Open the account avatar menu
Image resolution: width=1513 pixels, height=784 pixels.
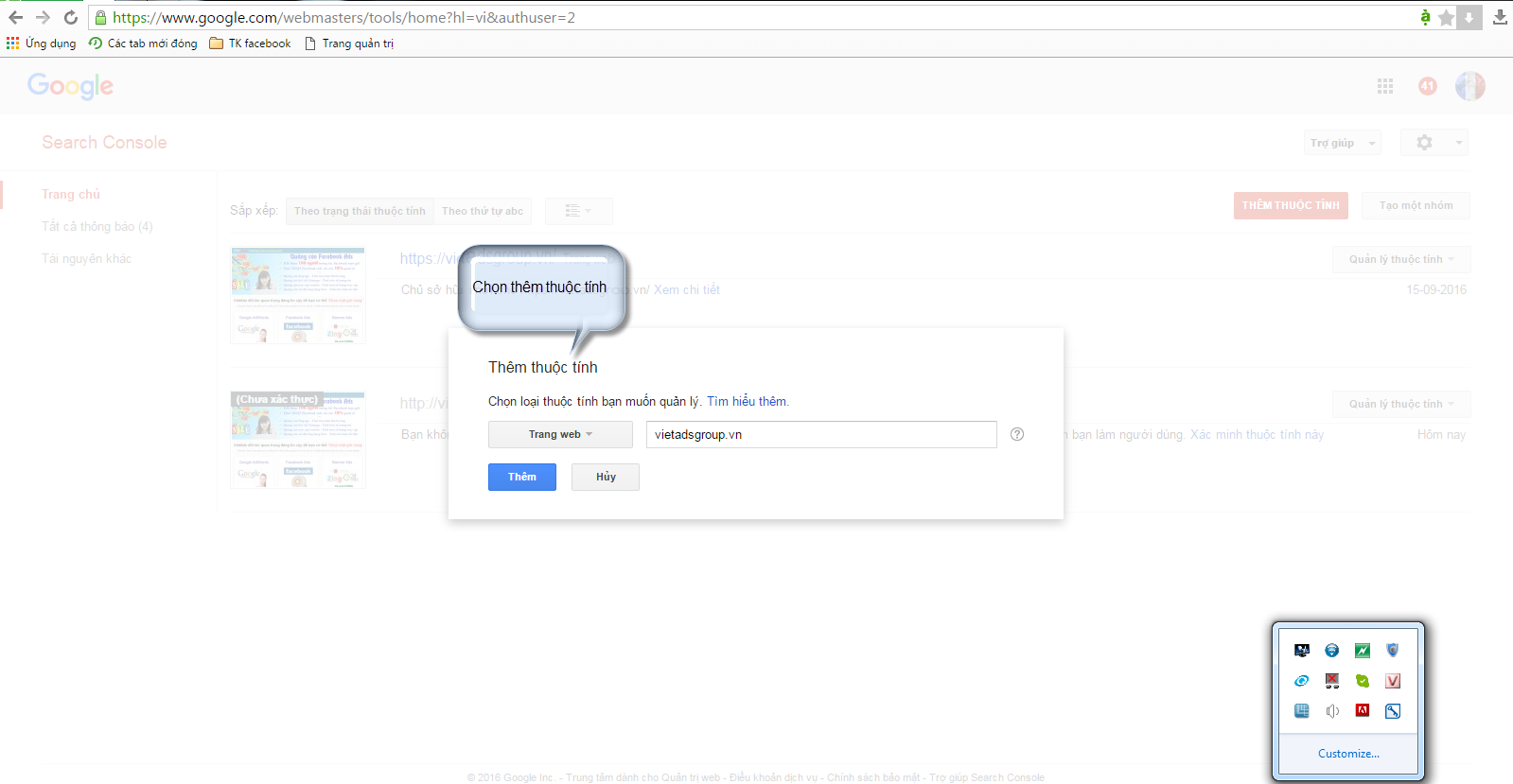pyautogui.click(x=1469, y=86)
